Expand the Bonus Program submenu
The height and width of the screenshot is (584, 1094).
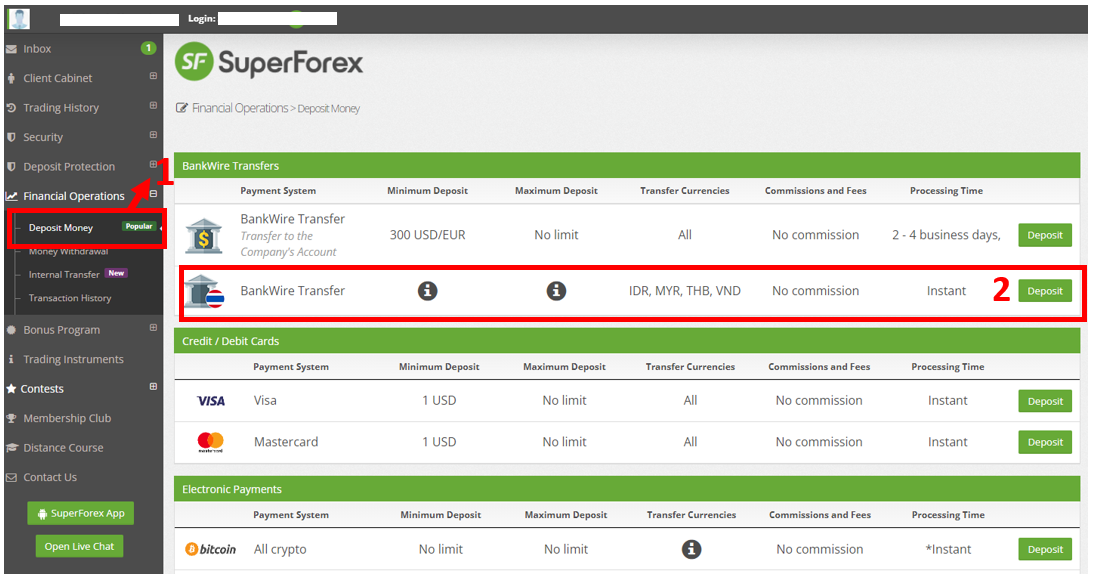[153, 328]
